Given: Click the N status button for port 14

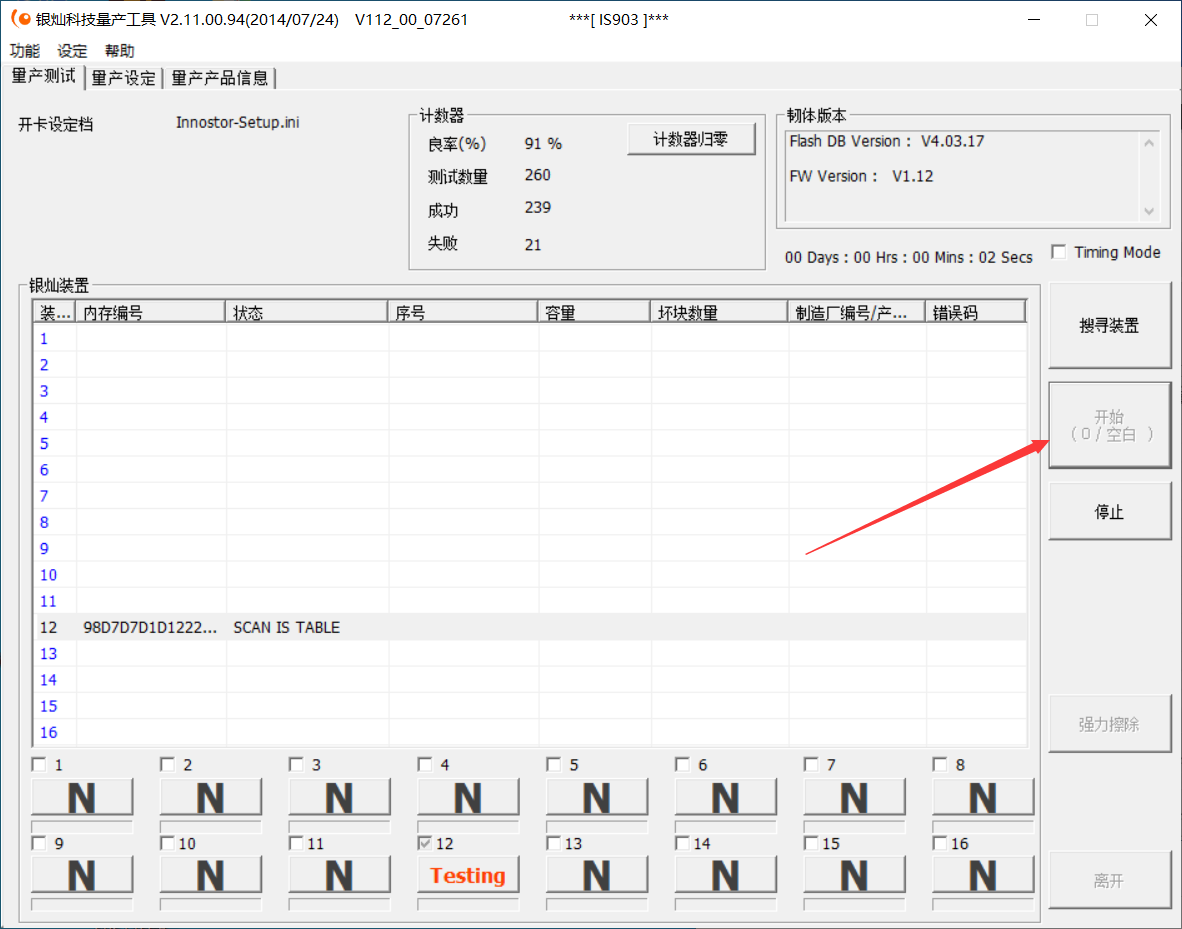Looking at the screenshot, I should tap(725, 875).
